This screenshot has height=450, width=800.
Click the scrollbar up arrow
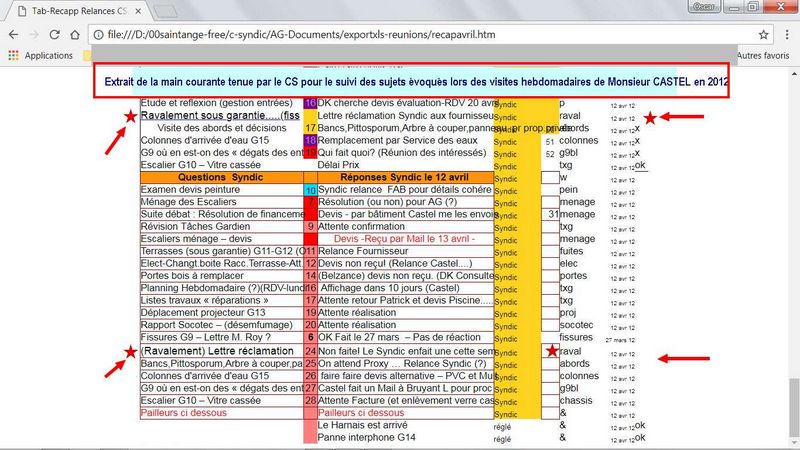click(794, 73)
